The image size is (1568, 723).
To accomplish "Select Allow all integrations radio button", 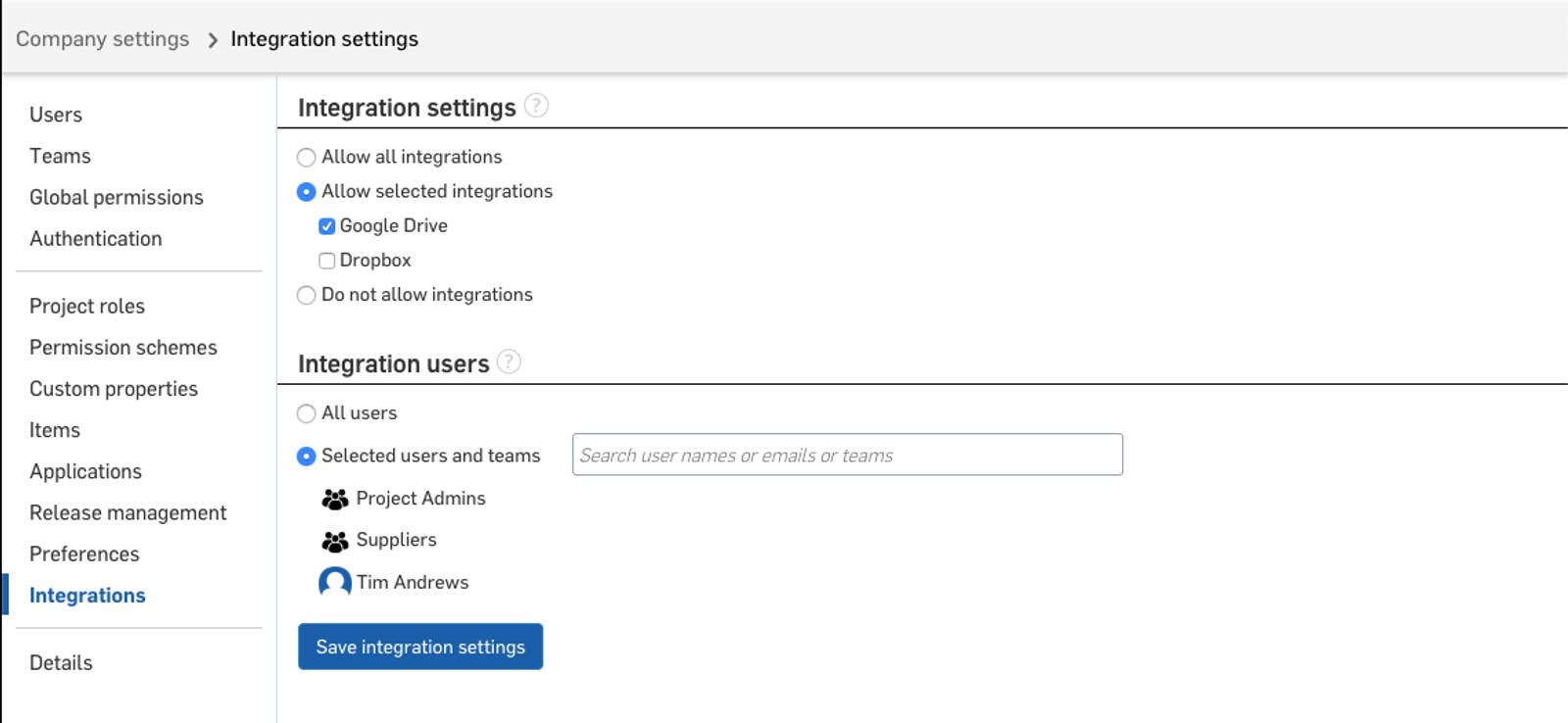I will (307, 158).
